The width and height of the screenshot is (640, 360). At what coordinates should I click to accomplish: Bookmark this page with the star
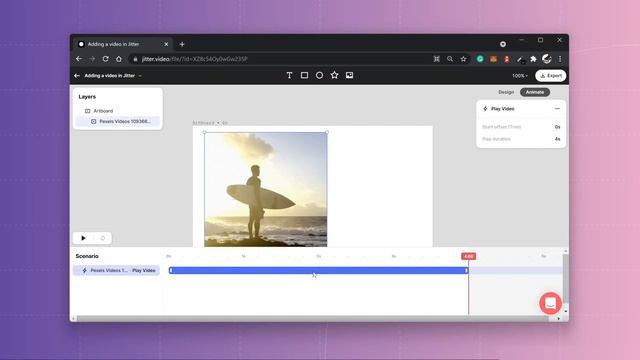463,59
